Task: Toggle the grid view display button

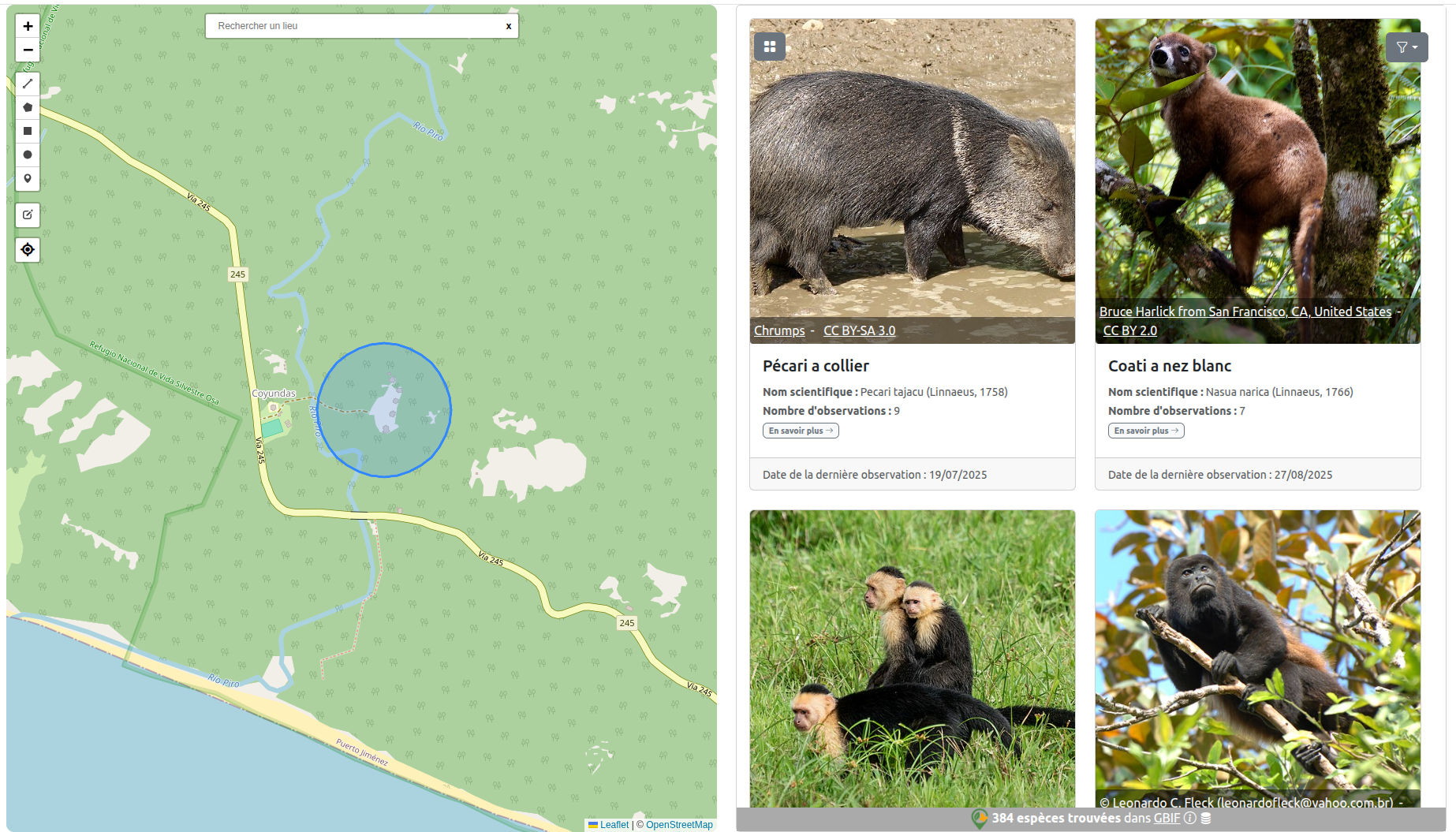Action: 770,47
